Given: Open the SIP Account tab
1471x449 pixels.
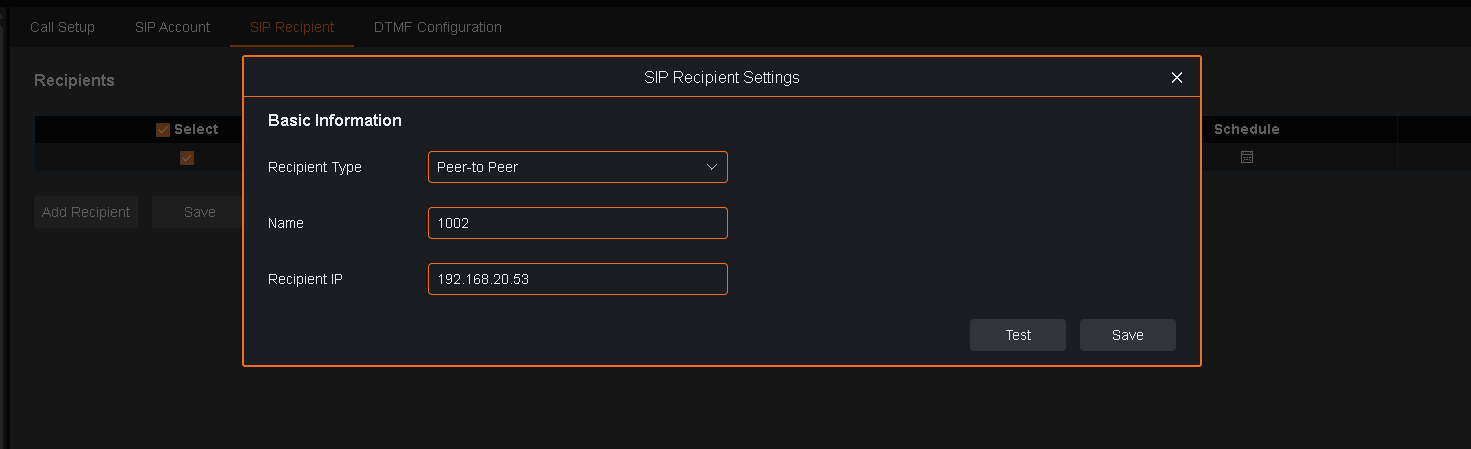Looking at the screenshot, I should pos(173,27).
